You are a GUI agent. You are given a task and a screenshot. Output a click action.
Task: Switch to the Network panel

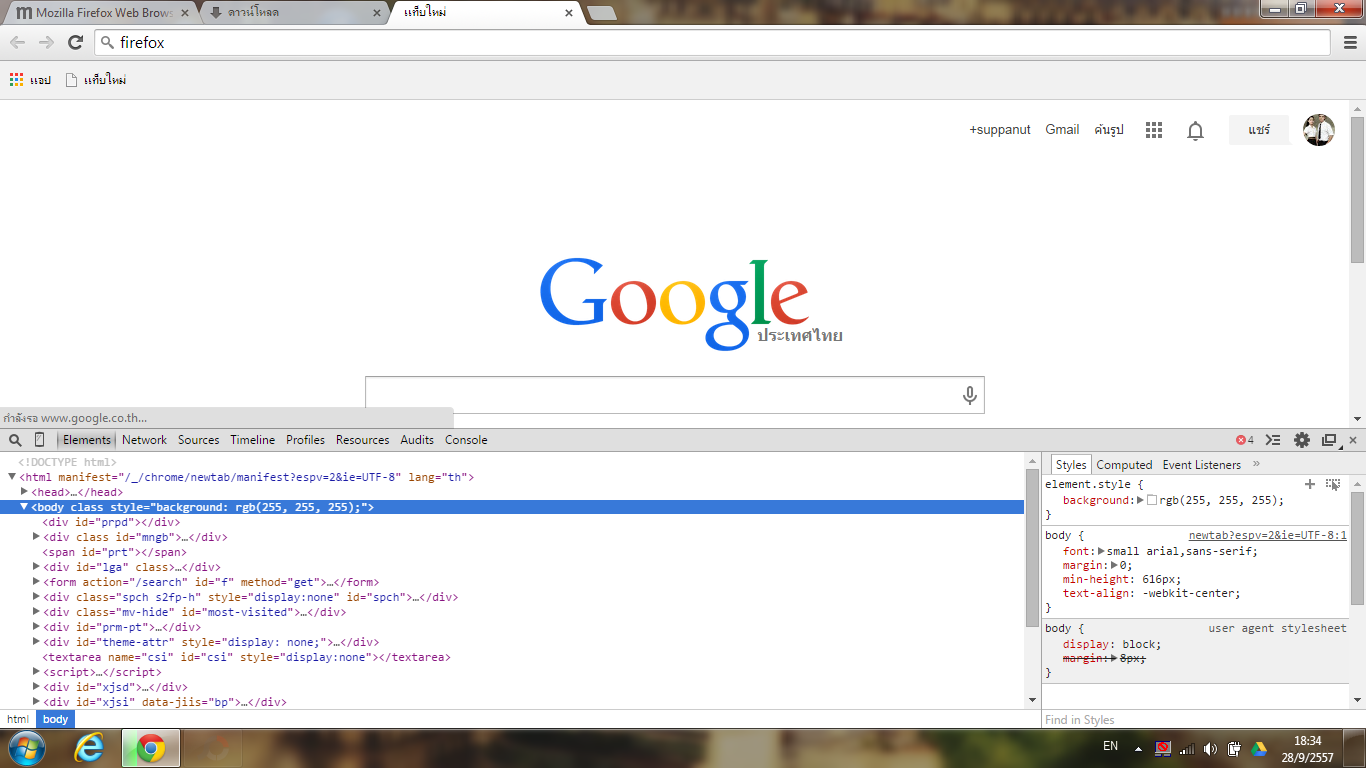(145, 440)
